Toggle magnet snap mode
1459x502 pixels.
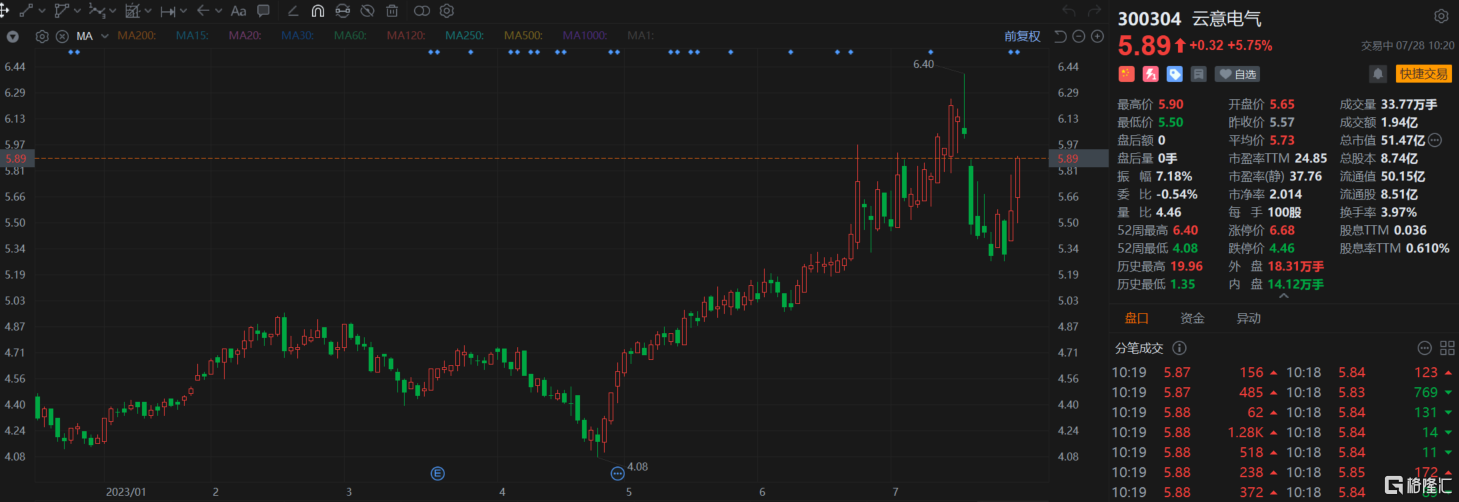click(x=318, y=11)
